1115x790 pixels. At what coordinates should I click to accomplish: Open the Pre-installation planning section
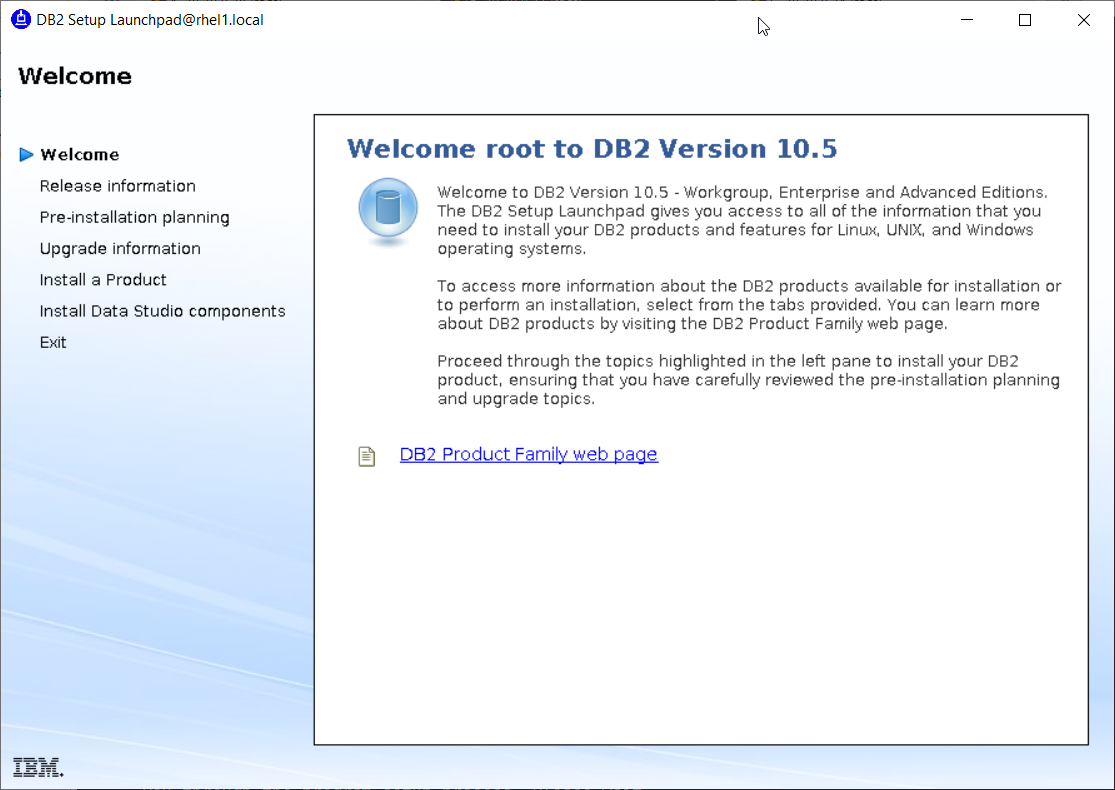click(134, 217)
